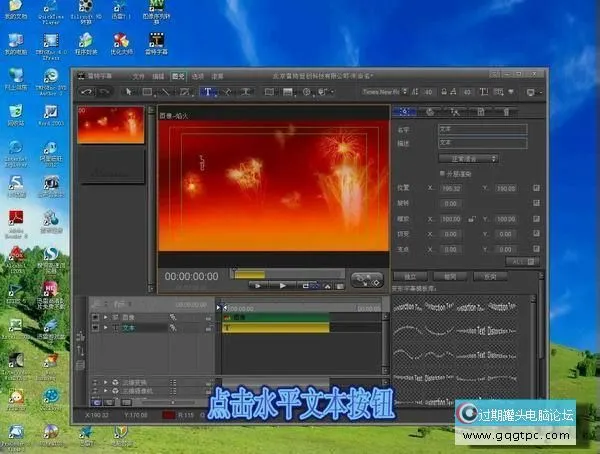
Task: Toggle visibility of the 文本 layer
Action: pos(96,327)
